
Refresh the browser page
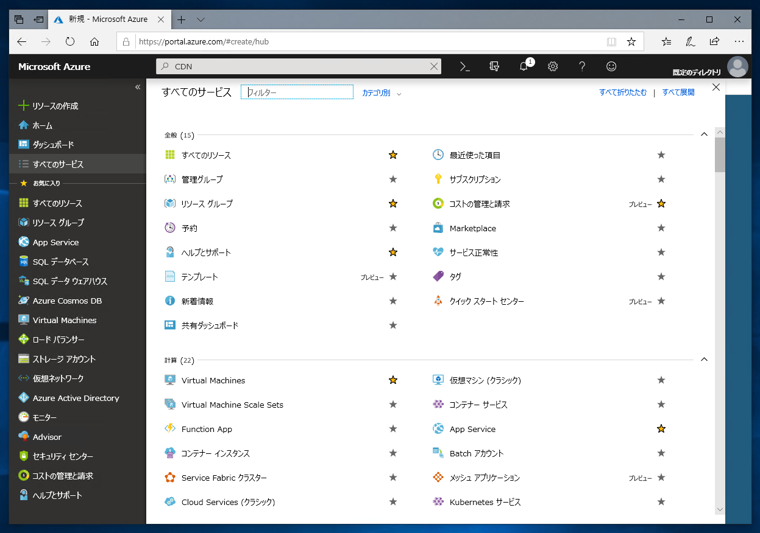click(70, 42)
